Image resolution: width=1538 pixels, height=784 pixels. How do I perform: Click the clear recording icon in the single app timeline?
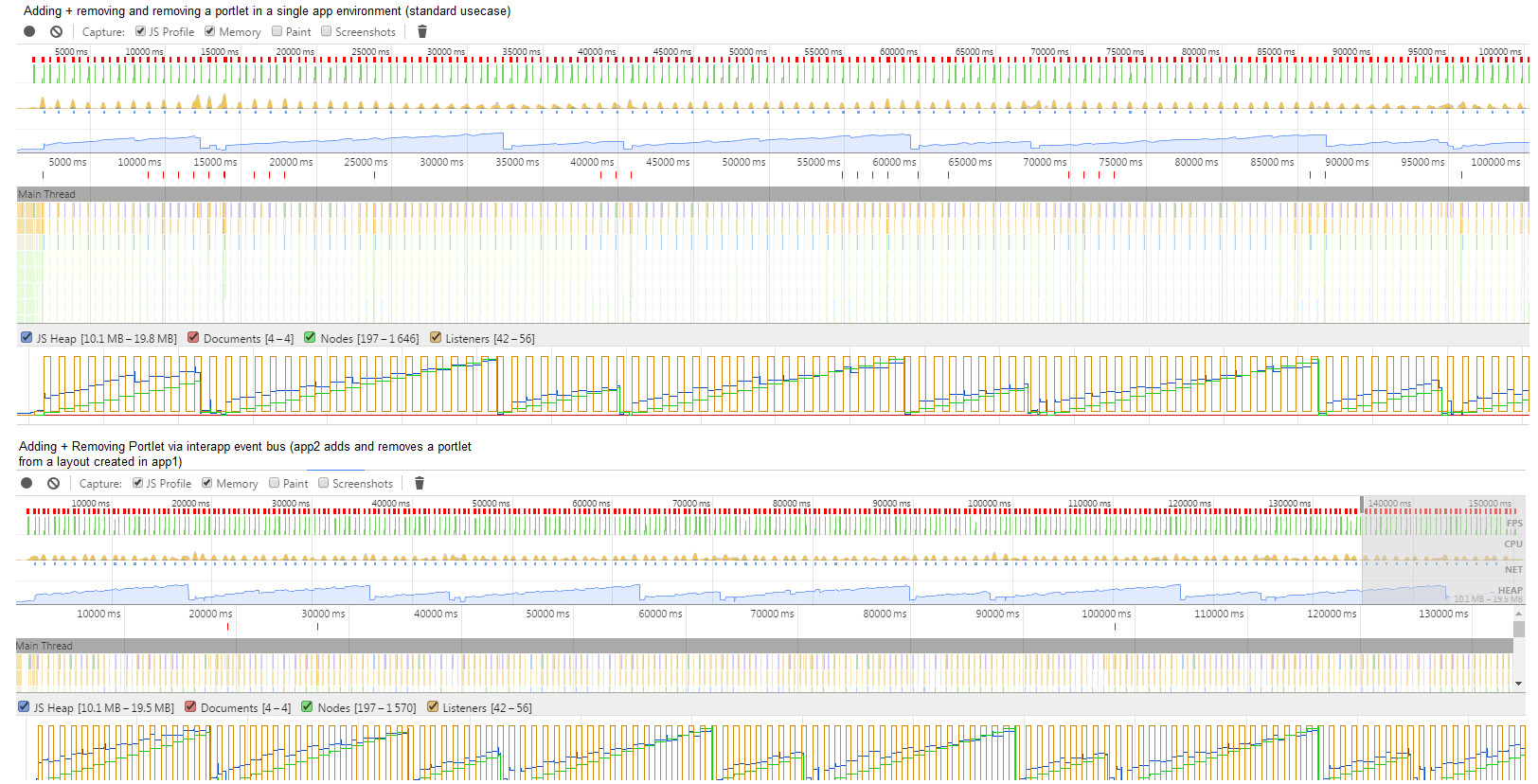[x=56, y=31]
